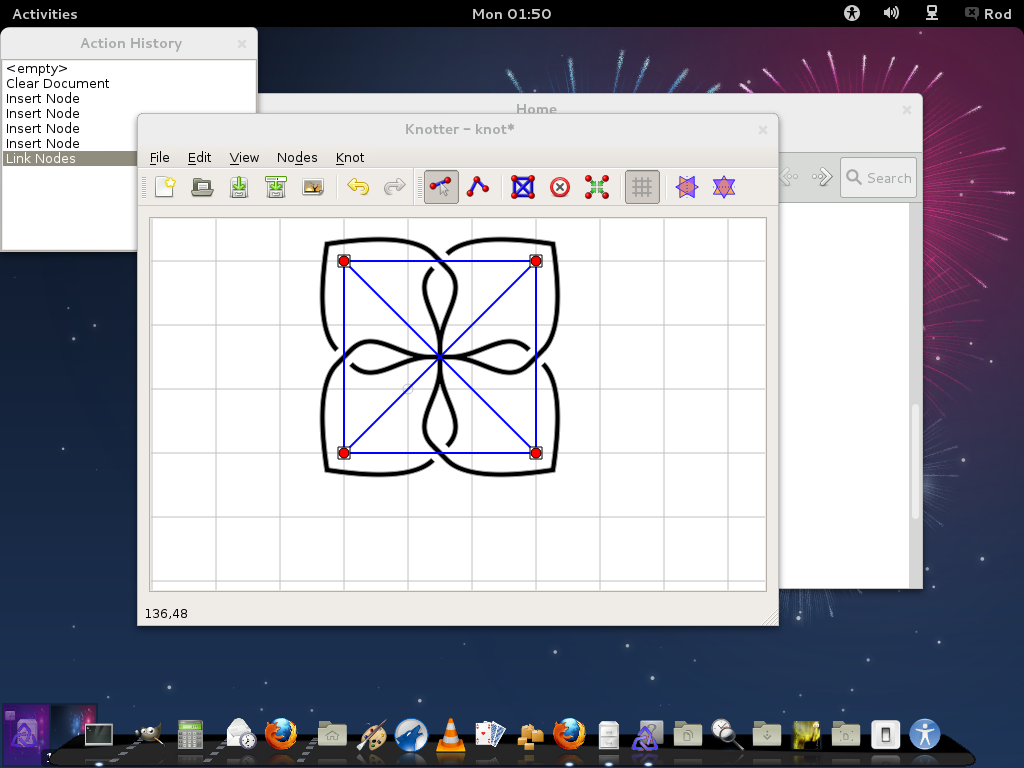Click the Search field in Home window
This screenshot has height=768, width=1024.
(x=878, y=178)
